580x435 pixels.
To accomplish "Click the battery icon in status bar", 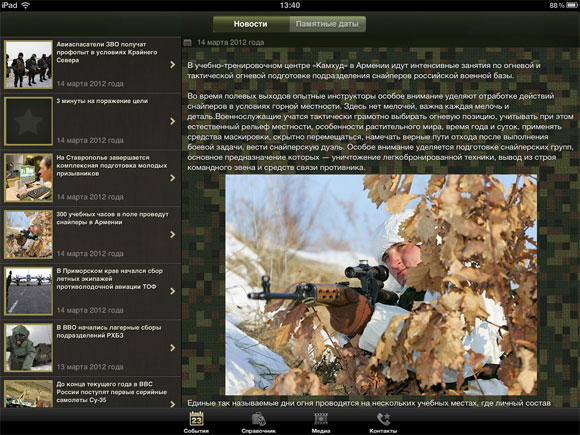I will pyautogui.click(x=572, y=5).
